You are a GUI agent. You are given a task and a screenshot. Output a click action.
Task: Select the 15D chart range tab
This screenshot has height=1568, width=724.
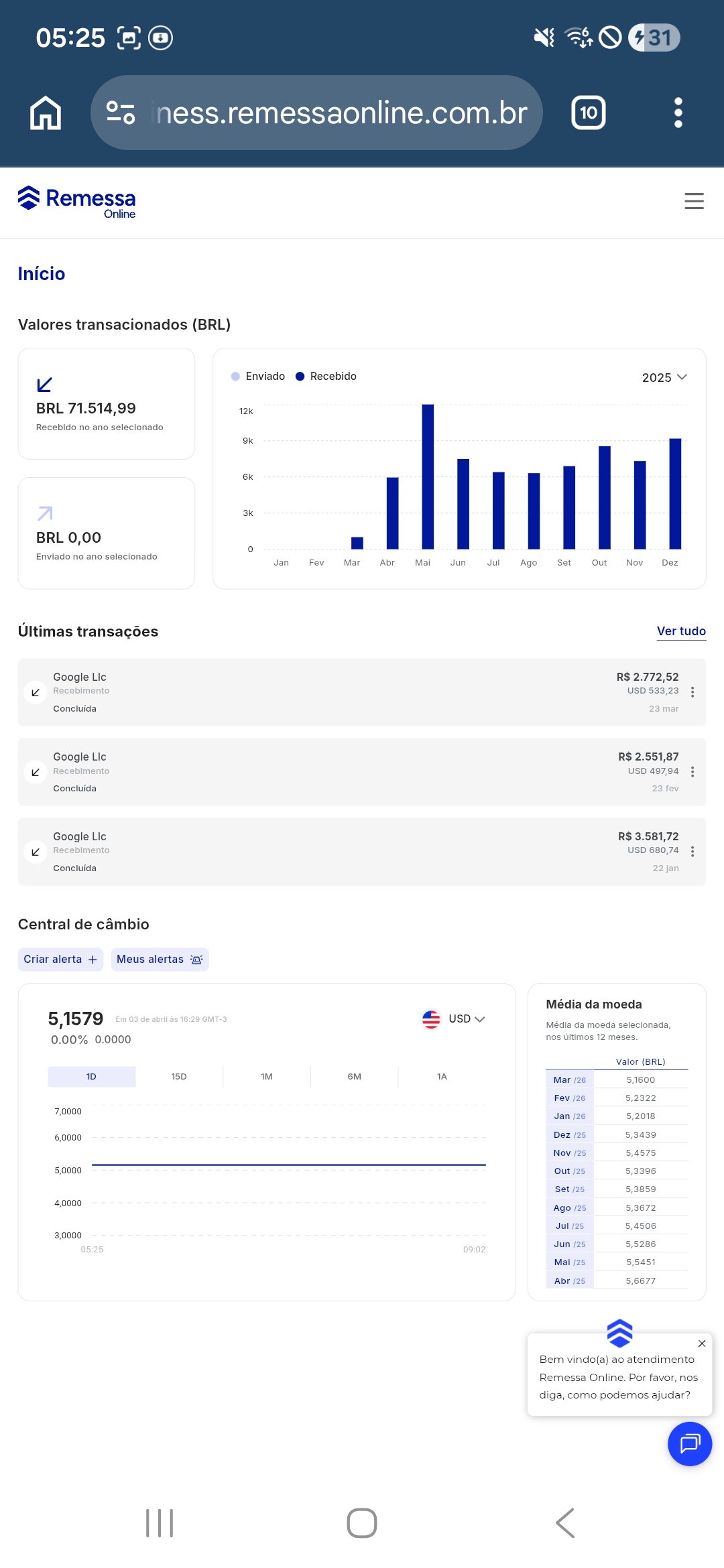(x=179, y=1077)
